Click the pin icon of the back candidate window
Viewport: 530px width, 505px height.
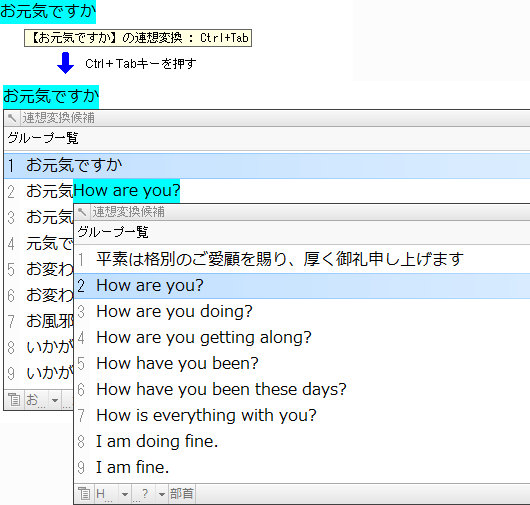pyautogui.click(x=11, y=118)
